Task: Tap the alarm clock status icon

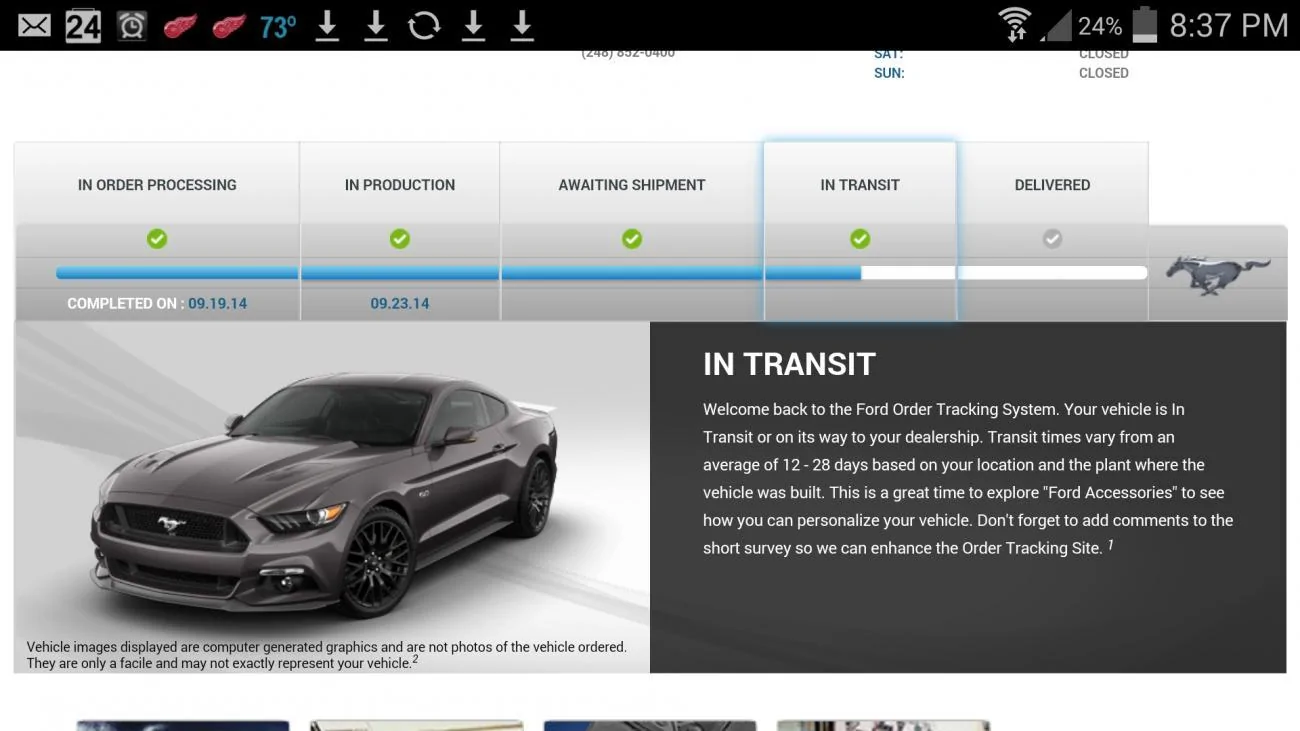Action: click(132, 25)
